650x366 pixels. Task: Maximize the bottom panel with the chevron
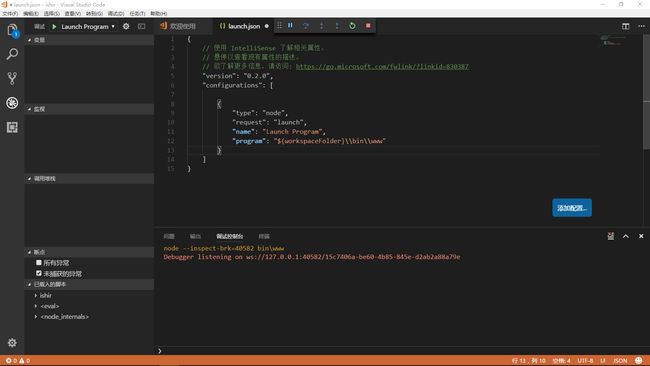(626, 236)
